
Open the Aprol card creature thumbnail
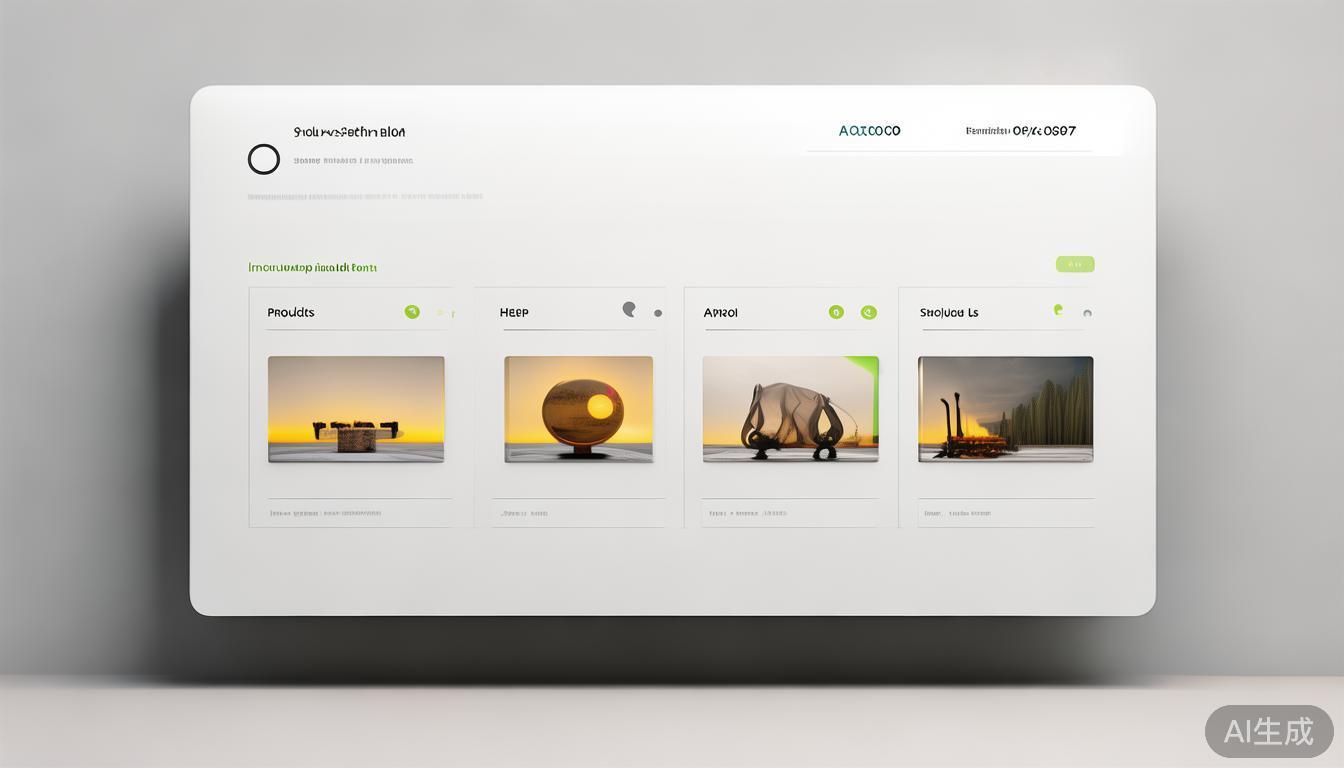(x=790, y=409)
